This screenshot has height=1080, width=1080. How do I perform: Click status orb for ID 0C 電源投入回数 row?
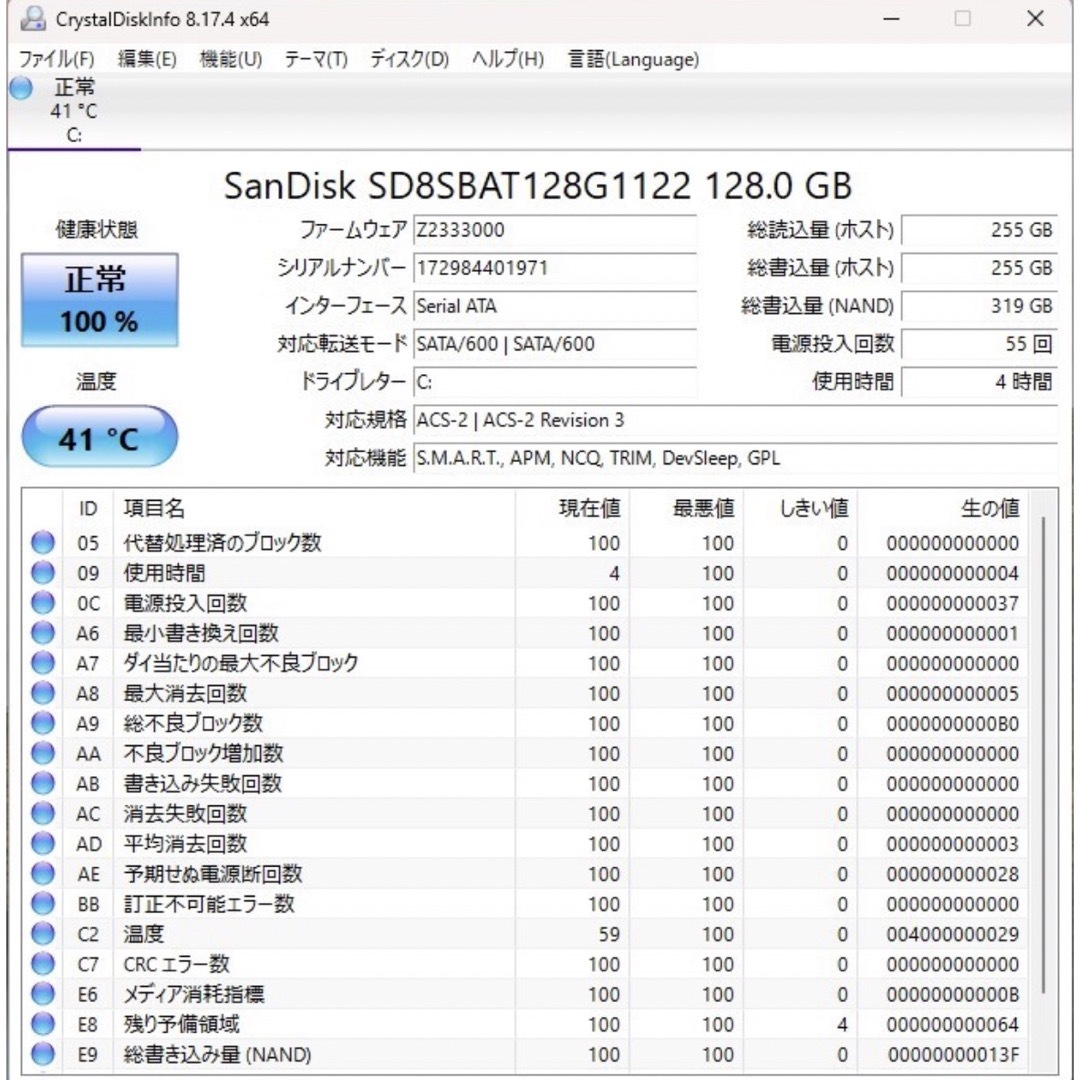[43, 603]
